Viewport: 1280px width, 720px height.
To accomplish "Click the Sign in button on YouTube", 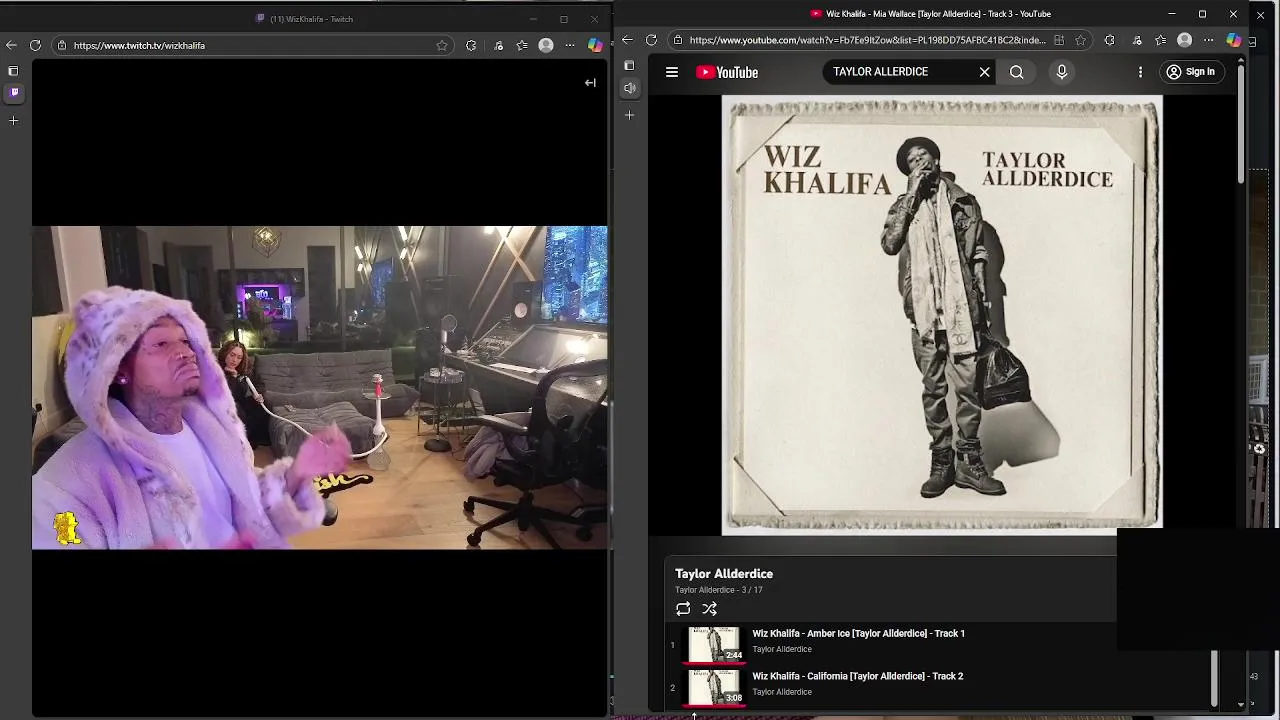I will (1190, 72).
